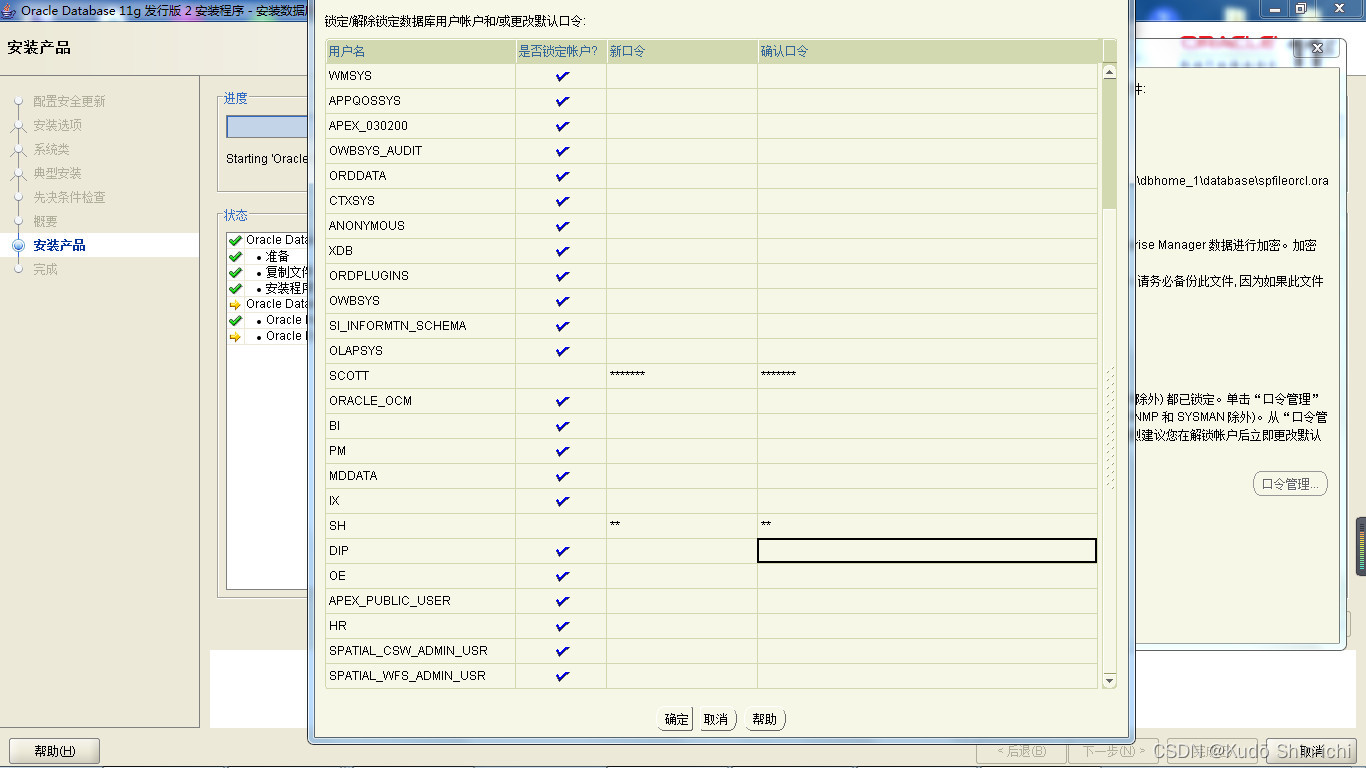The width and height of the screenshot is (1366, 768).
Task: Click scrollbar down arrow in account table
Action: click(x=1109, y=681)
